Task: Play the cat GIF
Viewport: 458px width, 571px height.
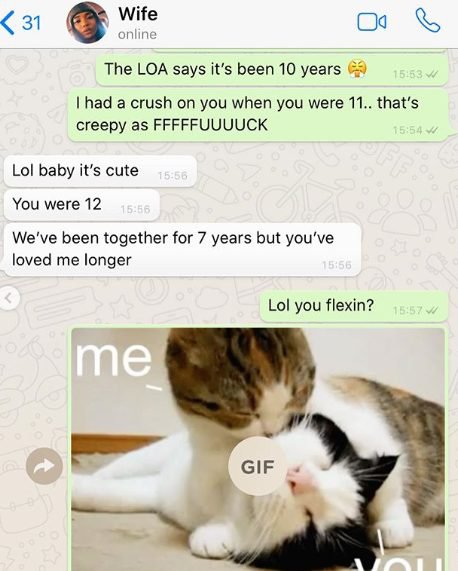Action: pos(257,466)
